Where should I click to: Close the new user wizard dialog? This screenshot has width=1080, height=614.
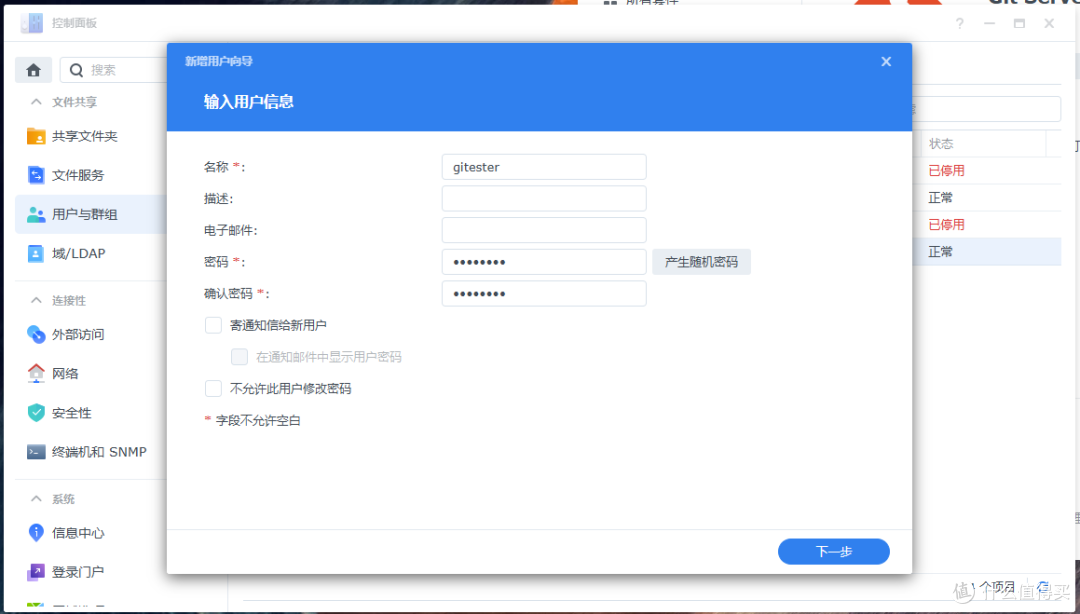click(886, 61)
